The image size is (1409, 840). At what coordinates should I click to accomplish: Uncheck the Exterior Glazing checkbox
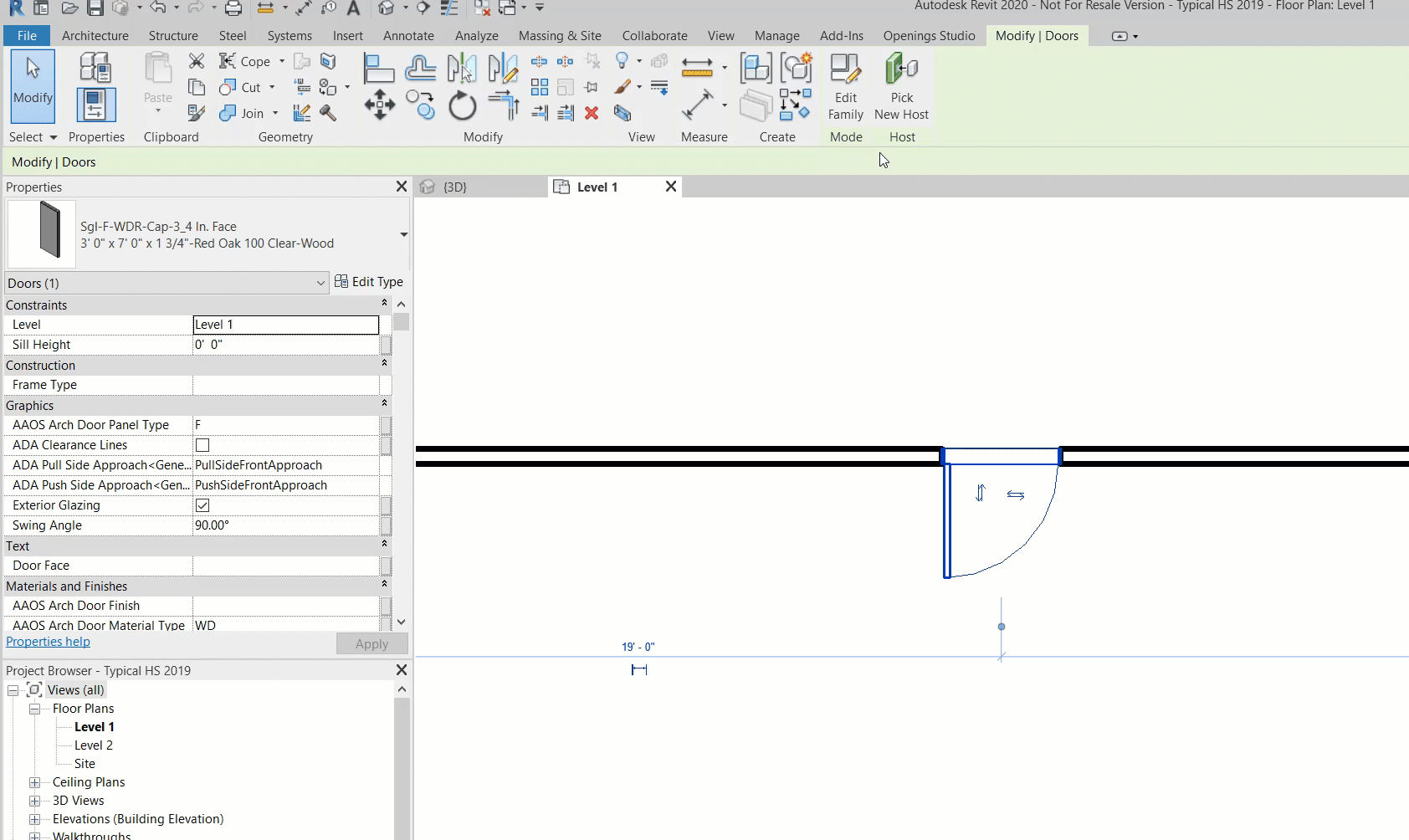pos(202,505)
